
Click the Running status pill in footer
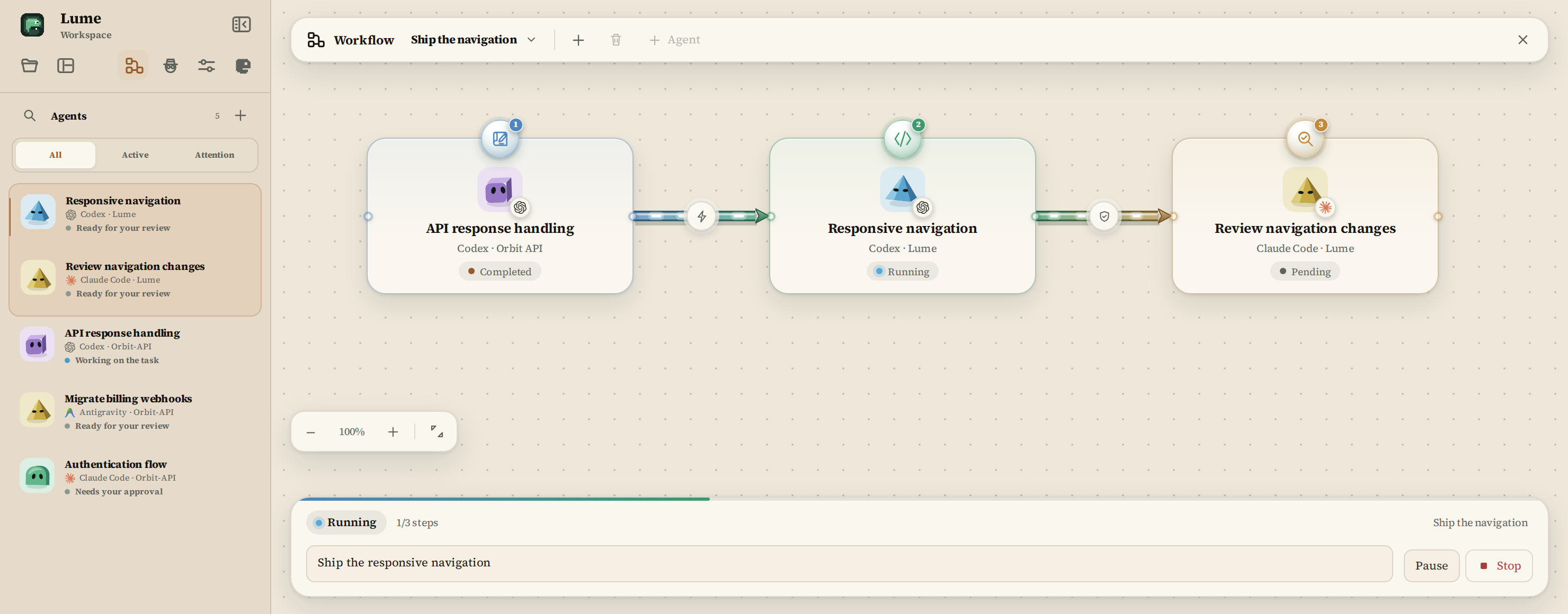click(x=346, y=523)
